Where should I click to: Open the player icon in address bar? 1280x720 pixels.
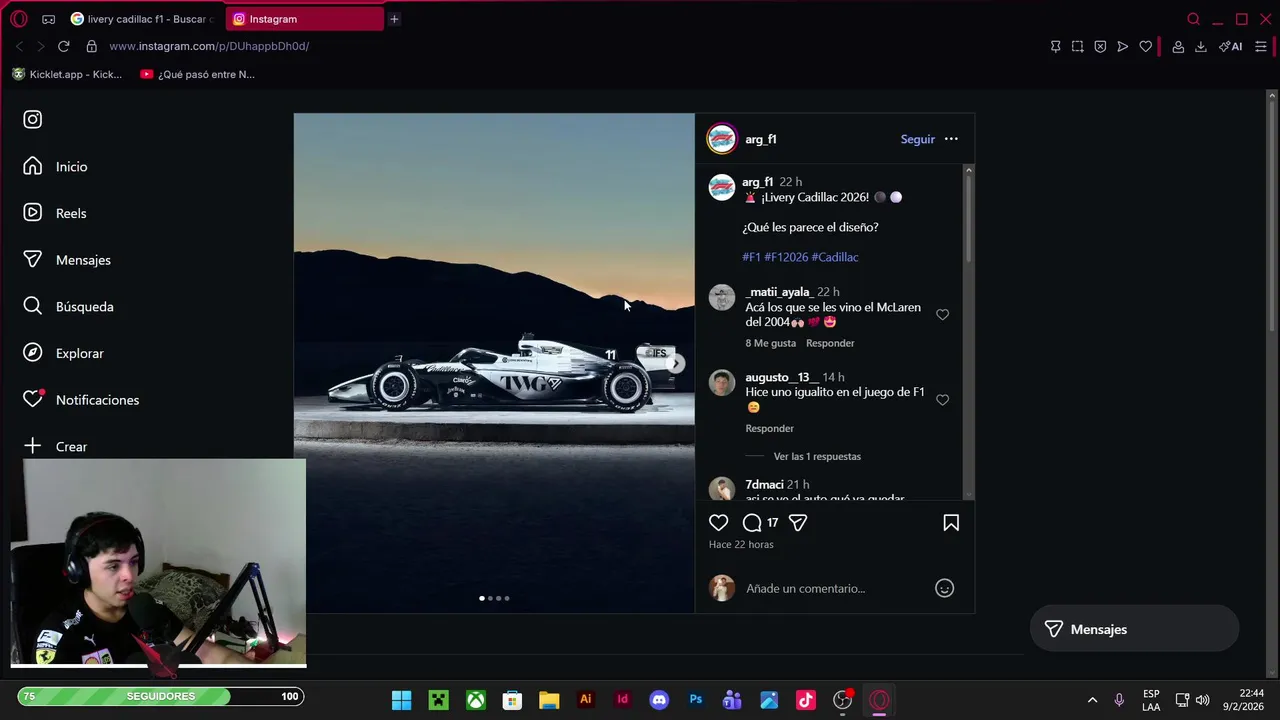(1122, 46)
